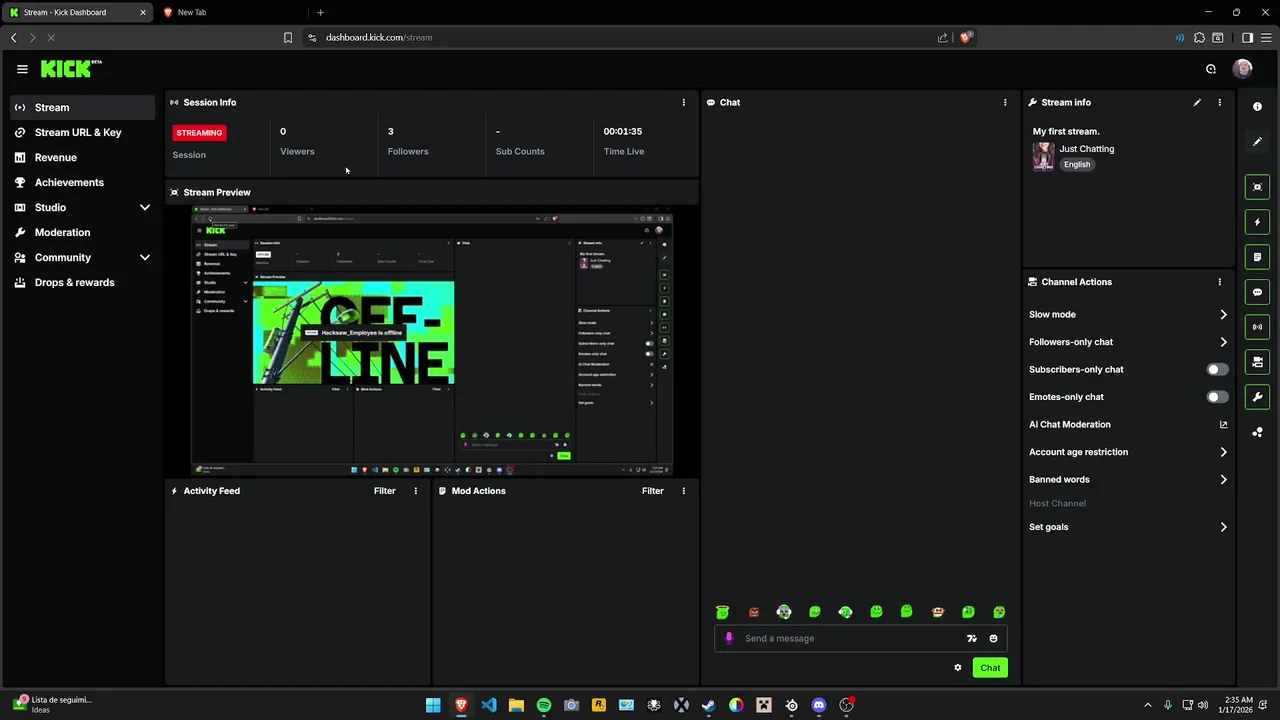Open the hamburger menu beside the Kick logo
The width and height of the screenshot is (1280, 720).
coord(22,69)
